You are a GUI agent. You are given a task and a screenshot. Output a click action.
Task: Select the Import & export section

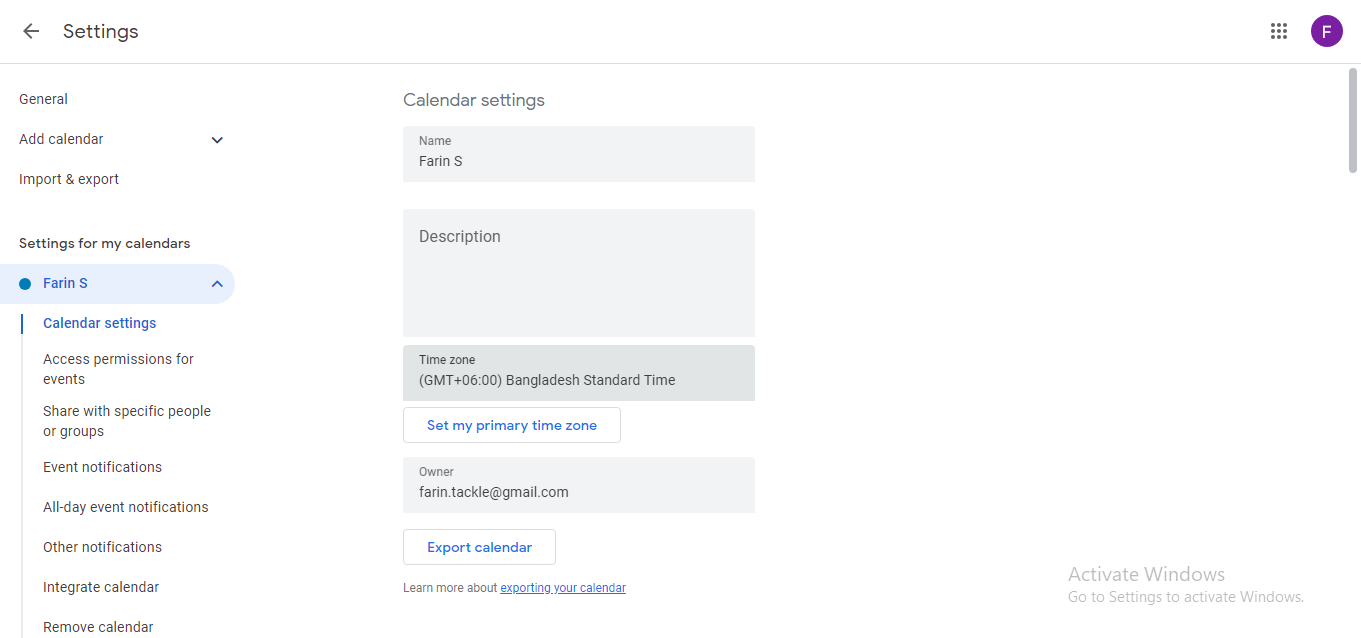click(x=68, y=178)
